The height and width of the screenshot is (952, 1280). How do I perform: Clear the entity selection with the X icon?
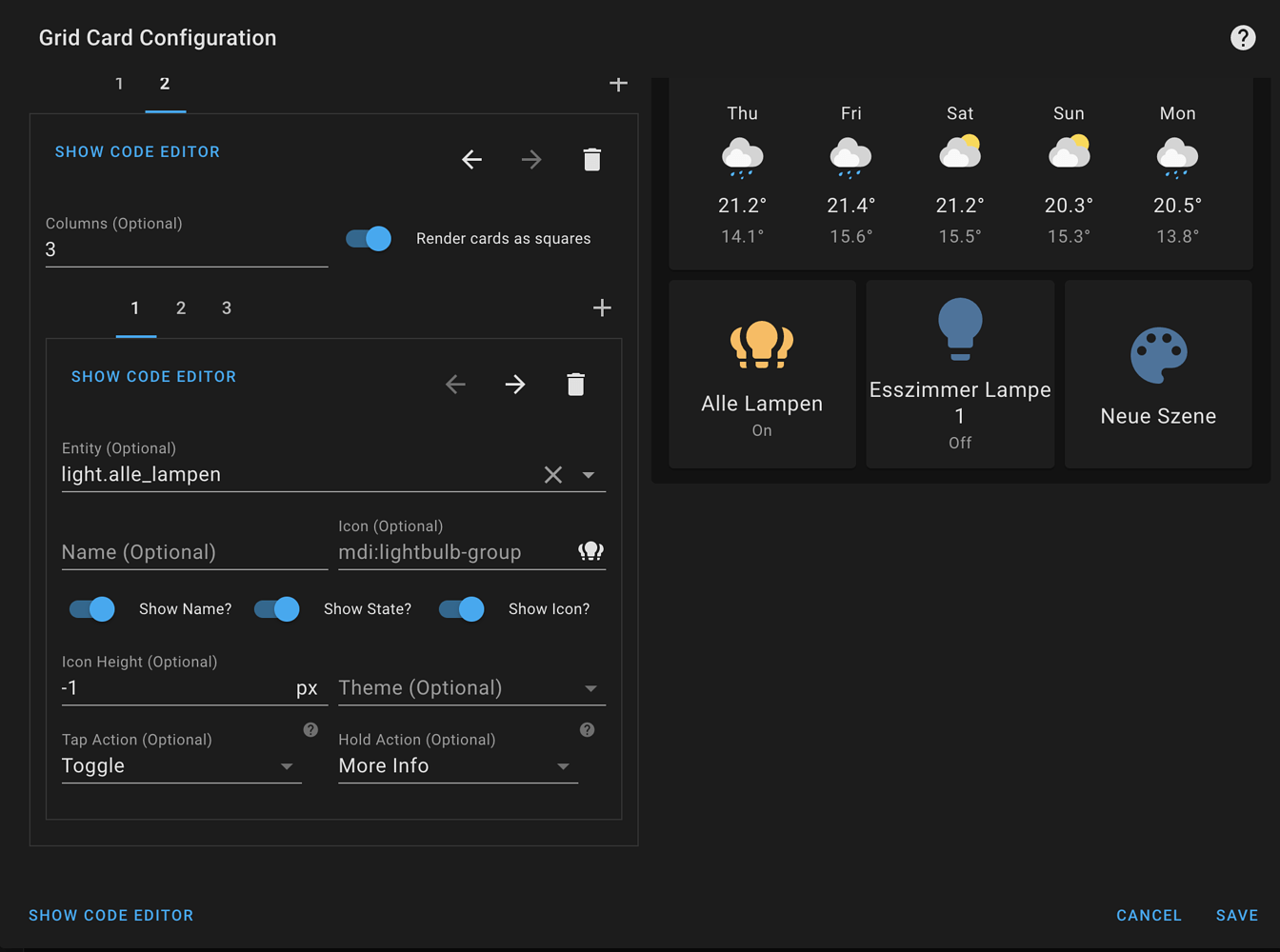(x=553, y=474)
